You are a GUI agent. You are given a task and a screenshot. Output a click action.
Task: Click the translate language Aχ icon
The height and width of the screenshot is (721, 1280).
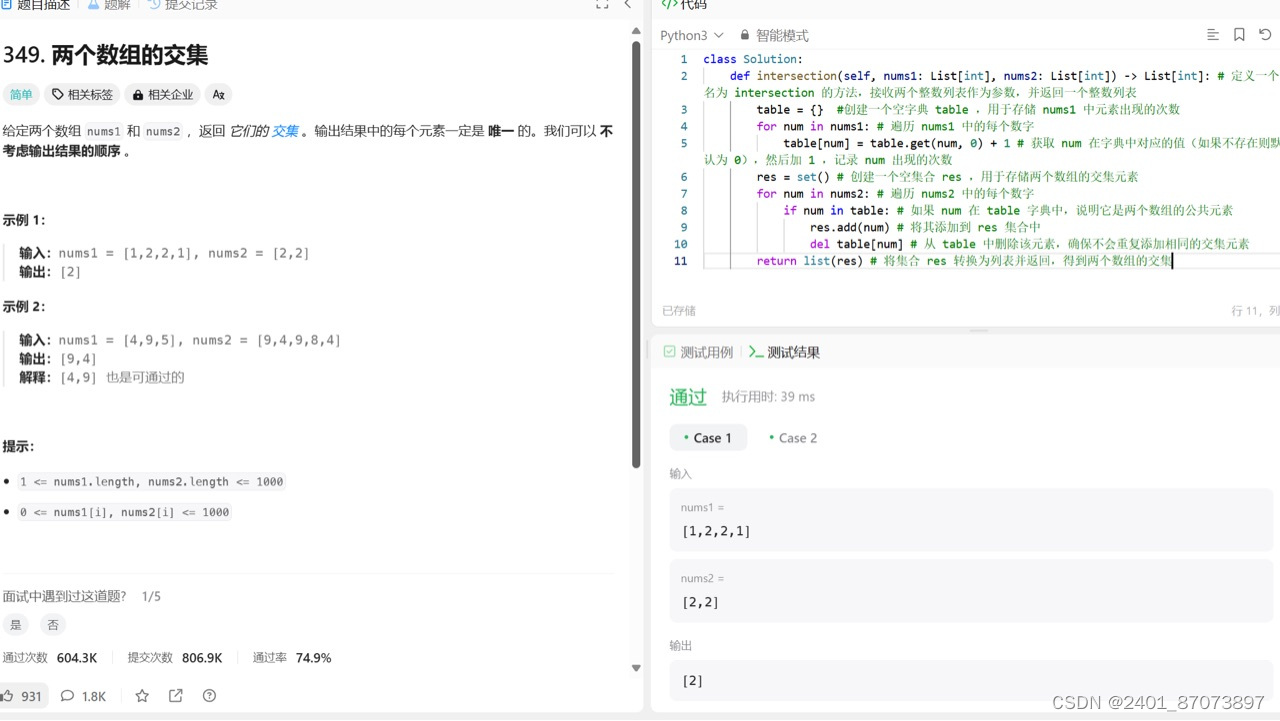click(219, 95)
